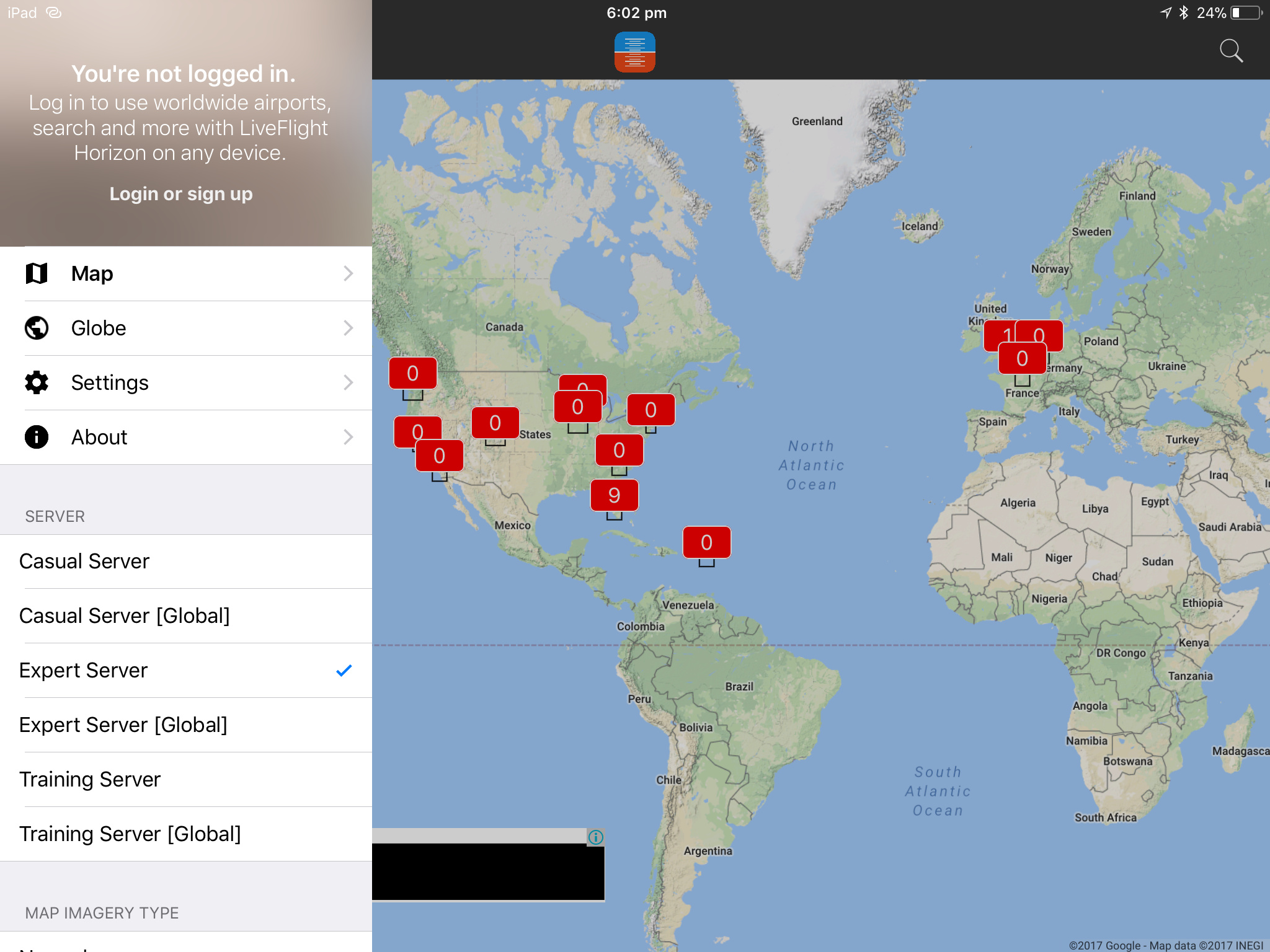The width and height of the screenshot is (1270, 952).
Task: Select Expert Server option
Action: pos(83,670)
